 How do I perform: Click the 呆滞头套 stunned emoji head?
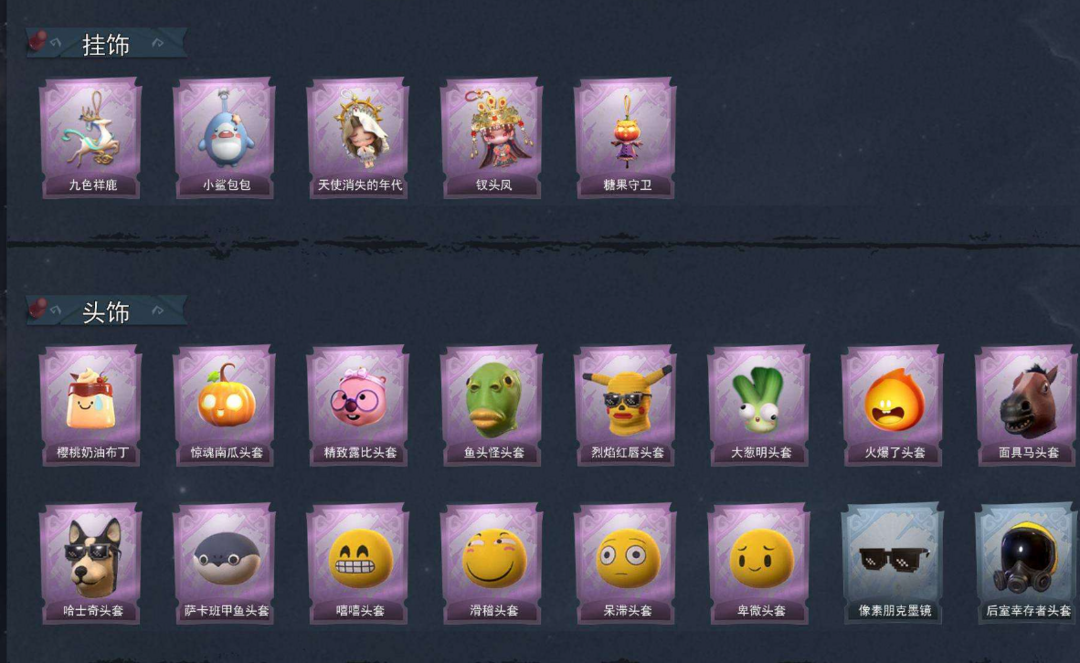pos(626,563)
